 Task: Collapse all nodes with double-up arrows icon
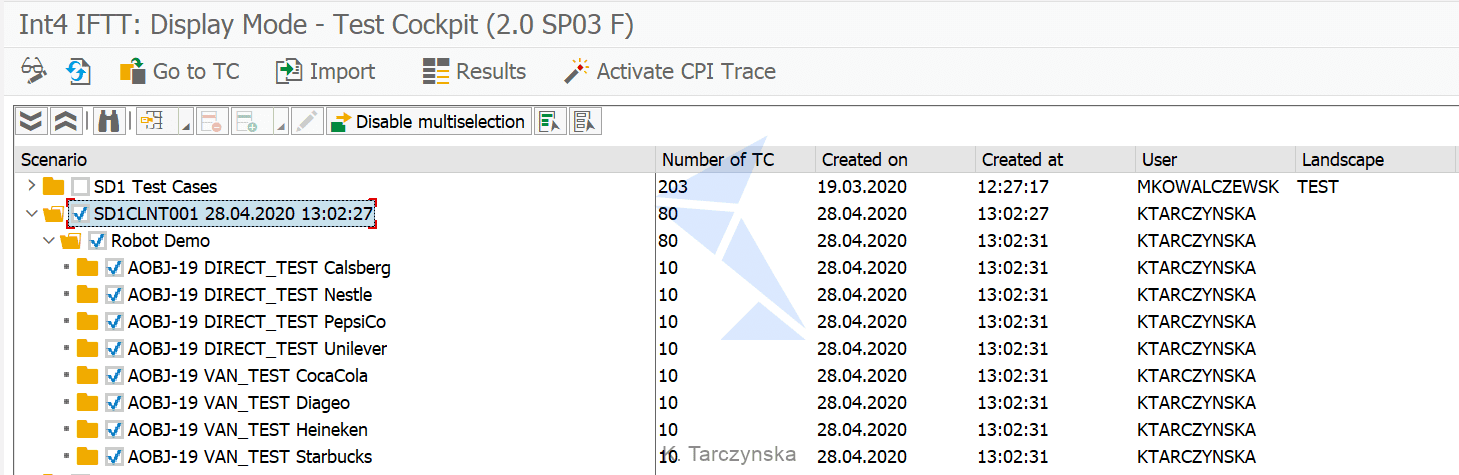(65, 122)
